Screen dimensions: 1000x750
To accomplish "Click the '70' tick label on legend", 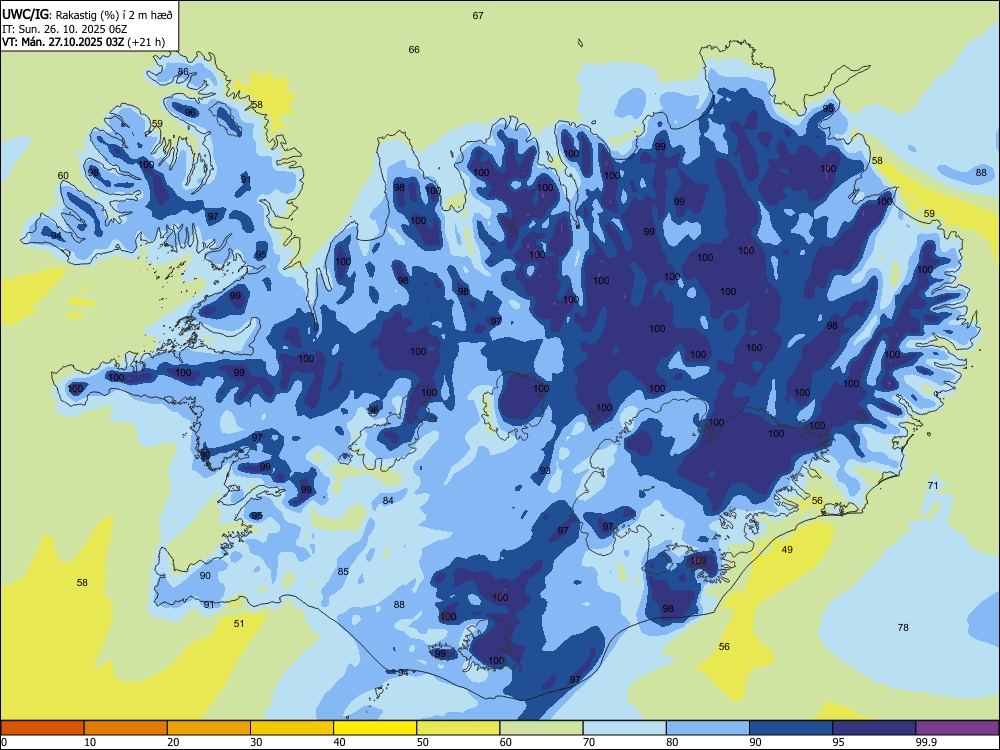I will (589, 742).
